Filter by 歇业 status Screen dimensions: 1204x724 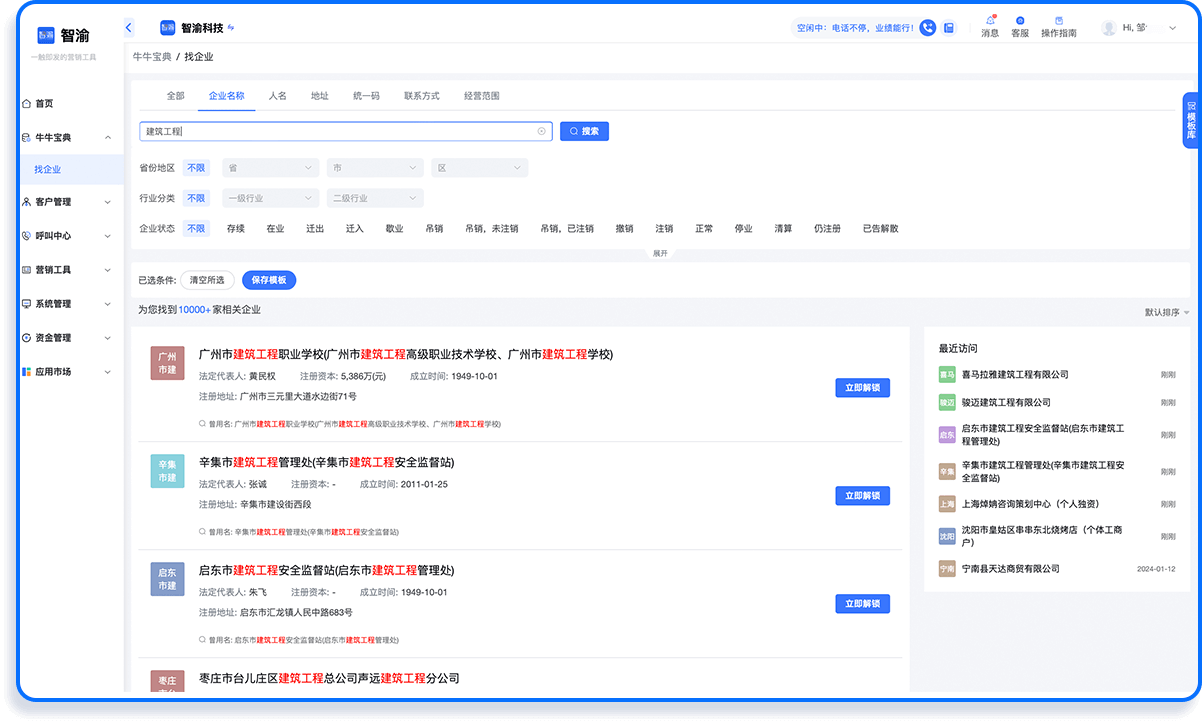pos(394,228)
